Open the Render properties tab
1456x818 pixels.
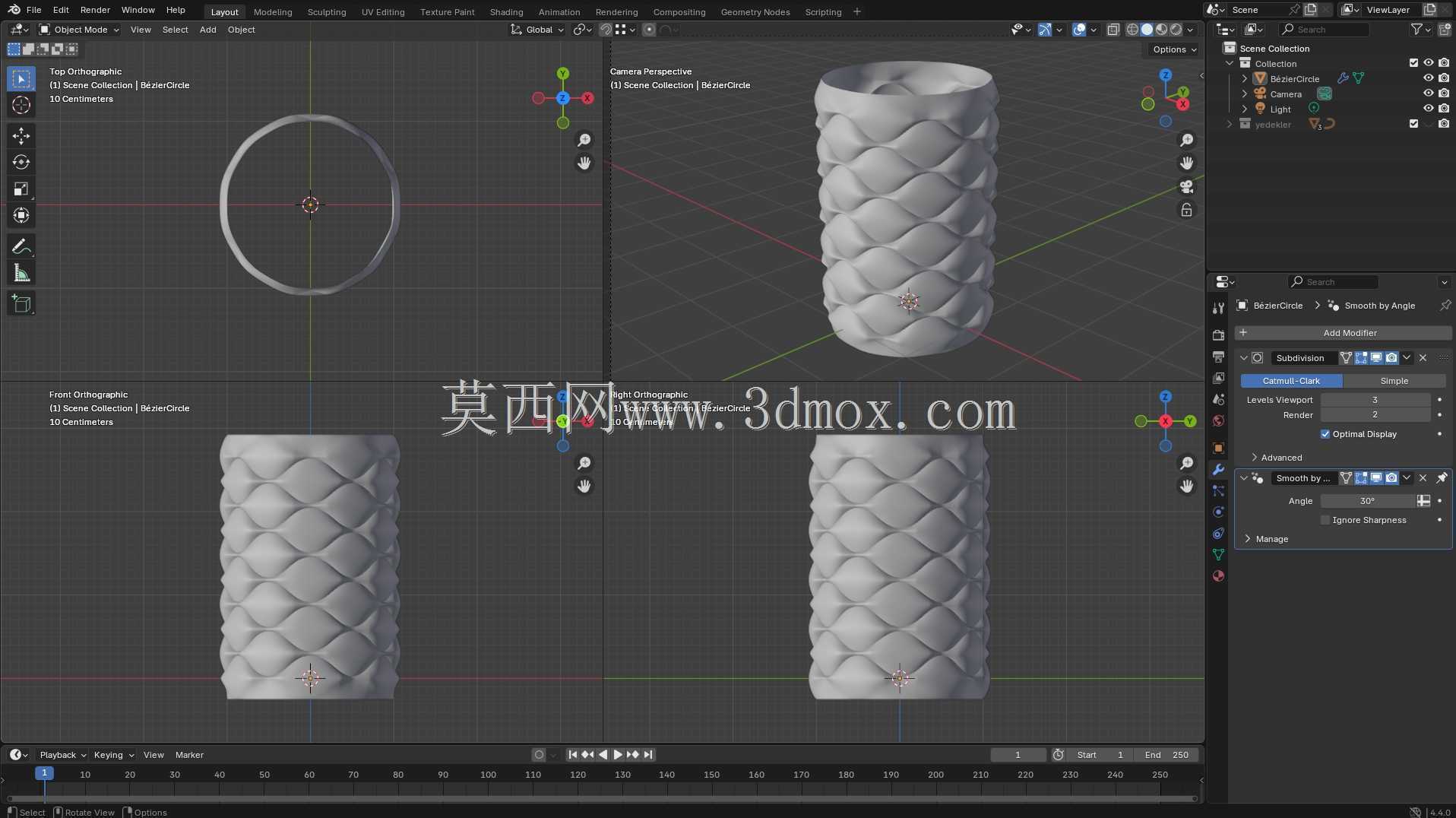coord(1218,335)
